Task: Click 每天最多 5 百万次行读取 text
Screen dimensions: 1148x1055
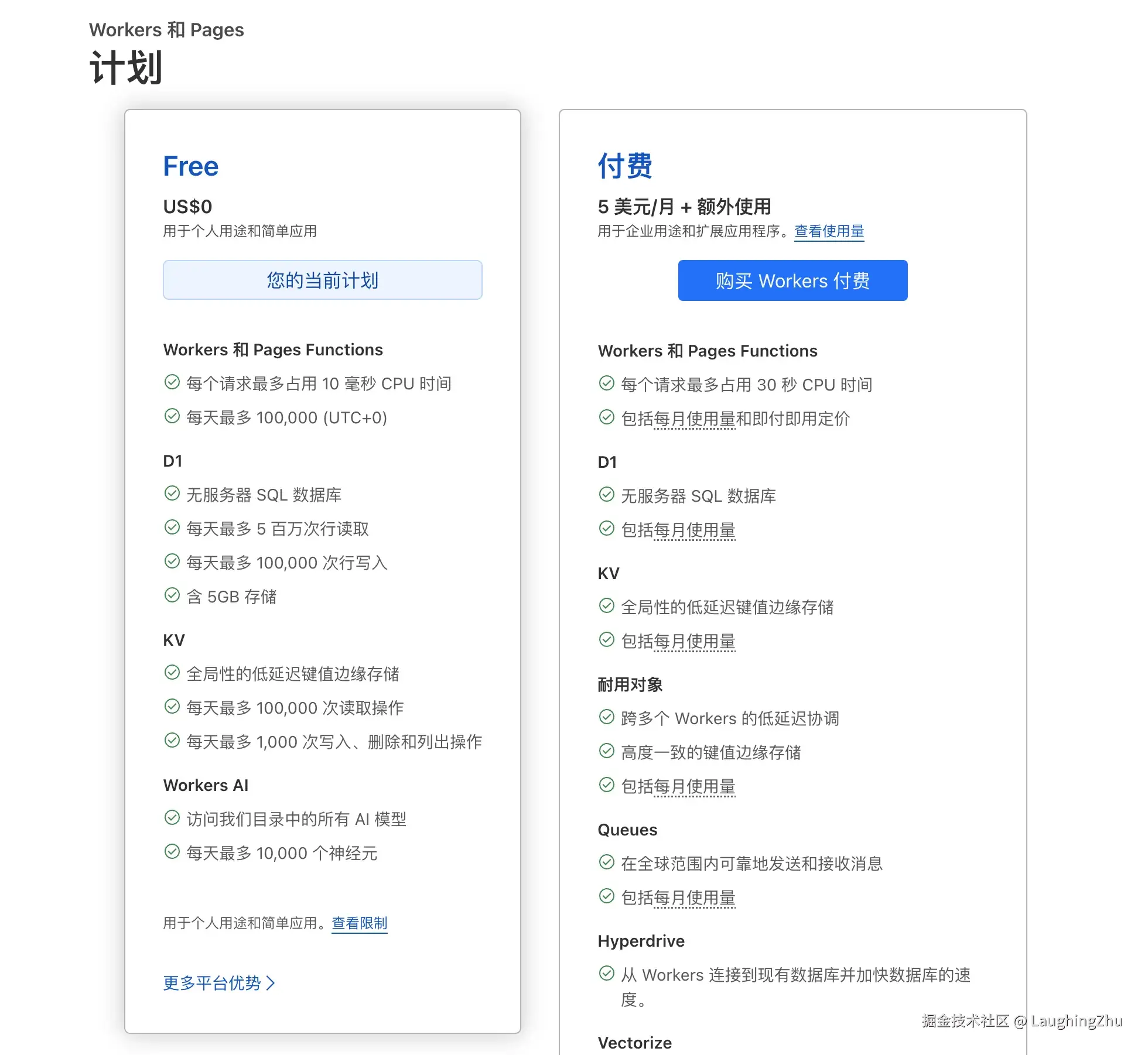Action: (278, 529)
